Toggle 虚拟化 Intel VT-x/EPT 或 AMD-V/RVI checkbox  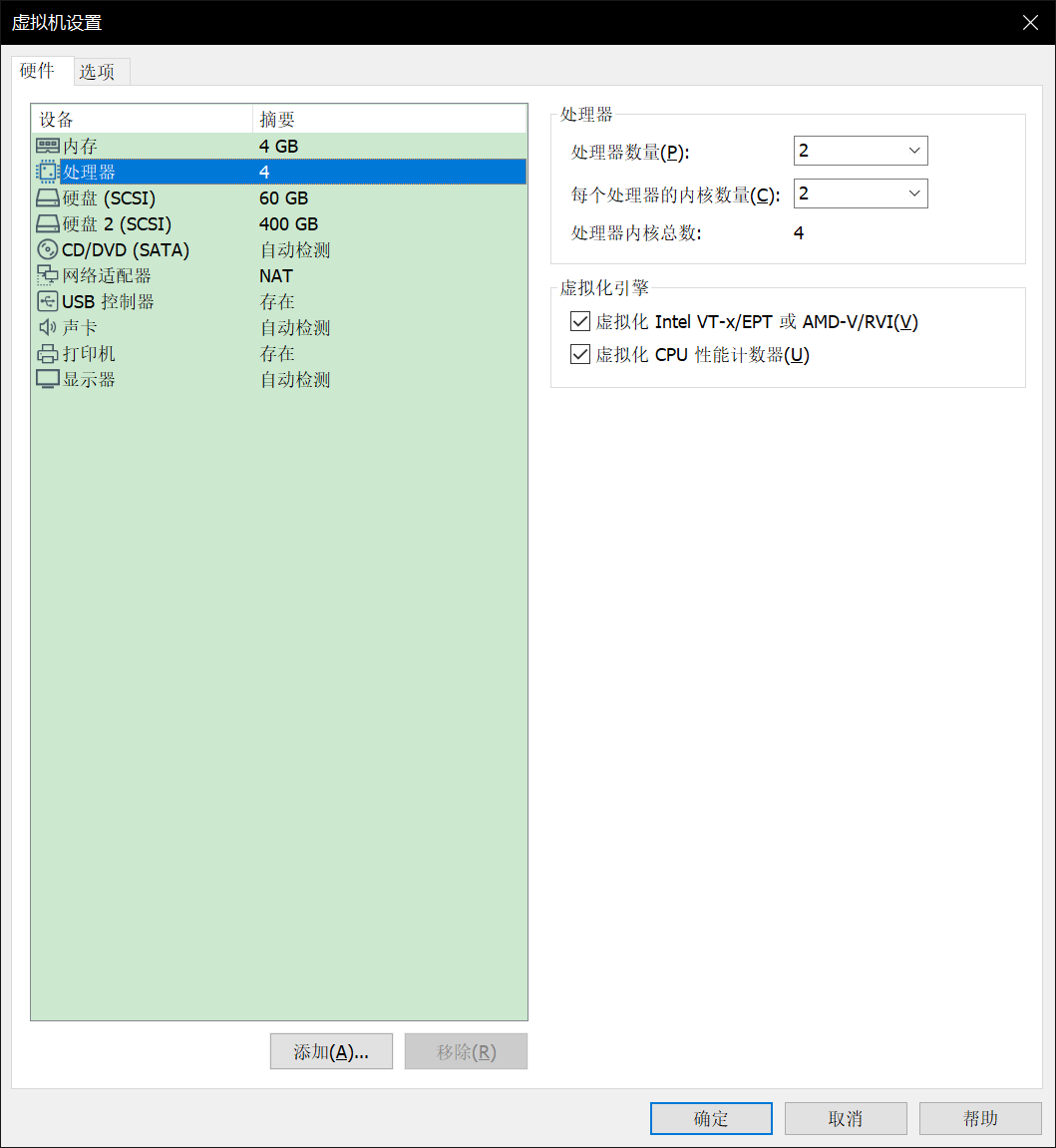click(580, 321)
